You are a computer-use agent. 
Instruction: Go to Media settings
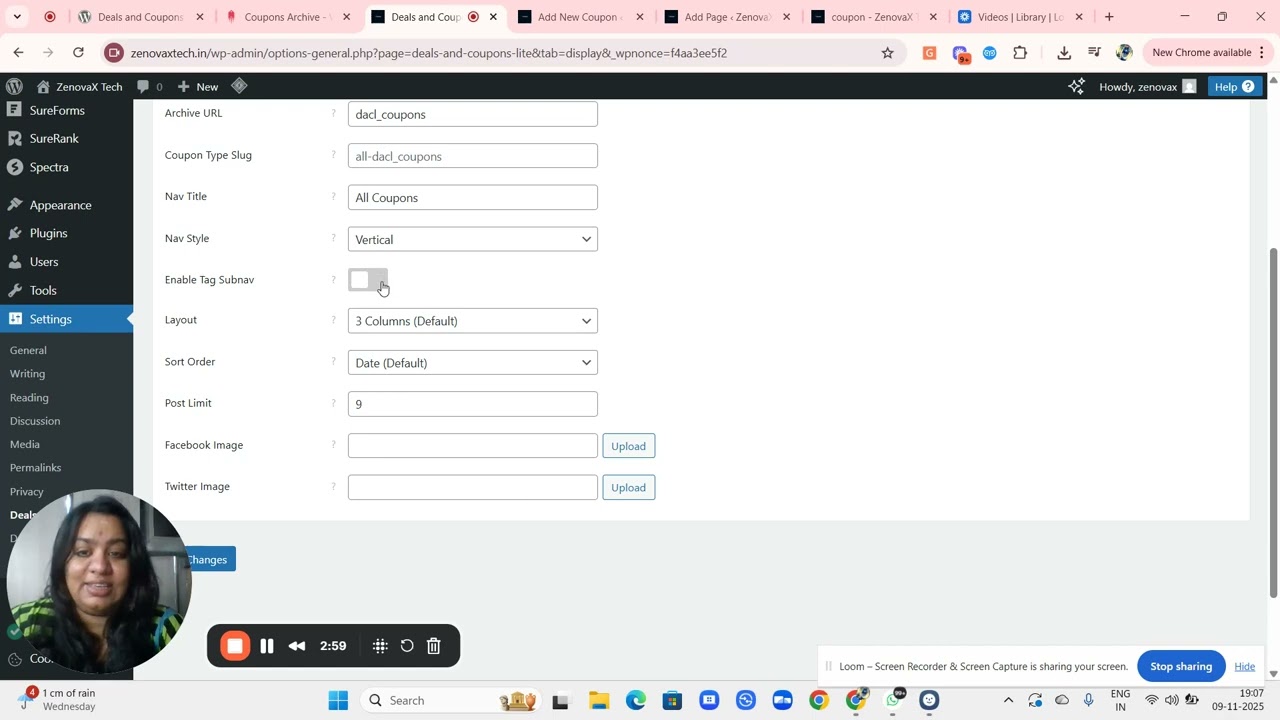25,444
